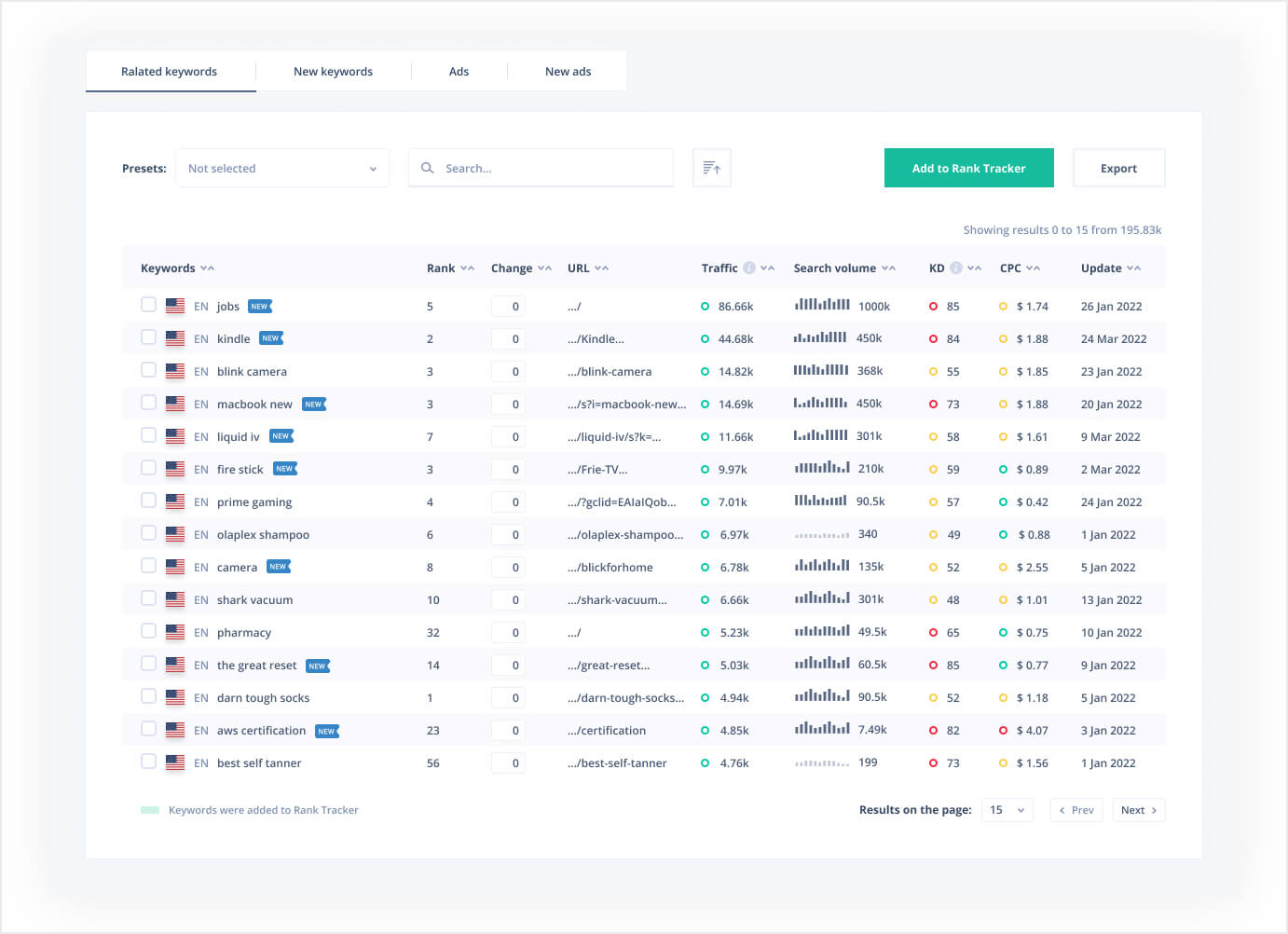This screenshot has width=1288, height=934.
Task: Click the fire stick keyword text
Action: tap(240, 469)
